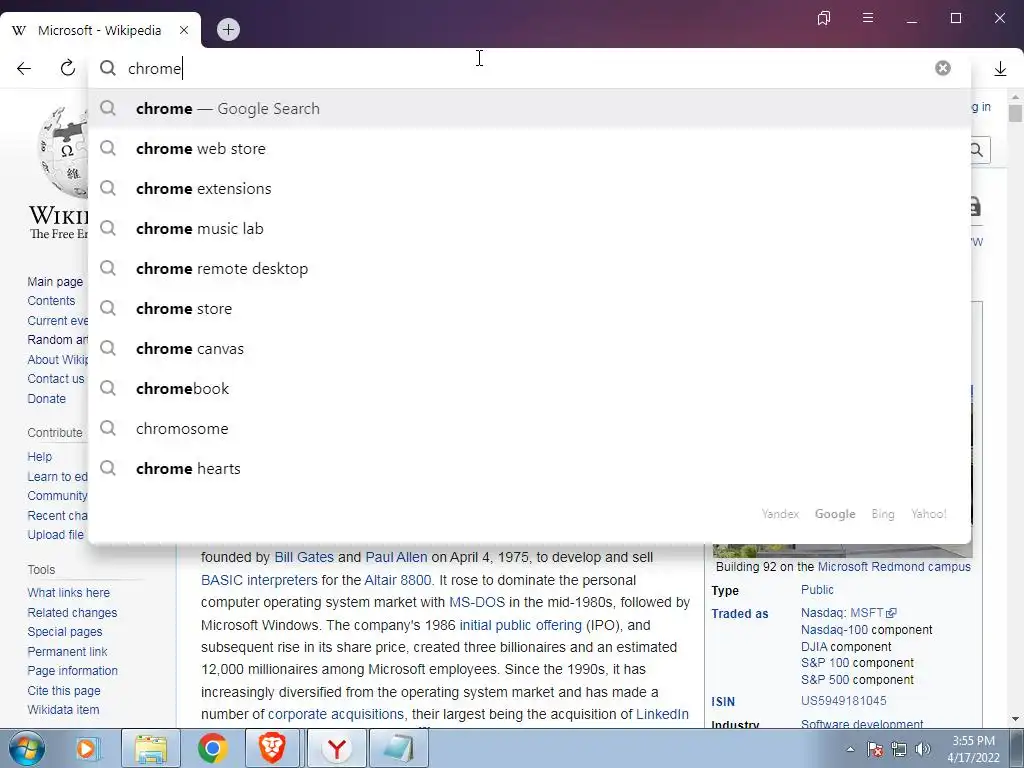The image size is (1024, 768).
Task: Open Cite this page link
Action: point(64,690)
